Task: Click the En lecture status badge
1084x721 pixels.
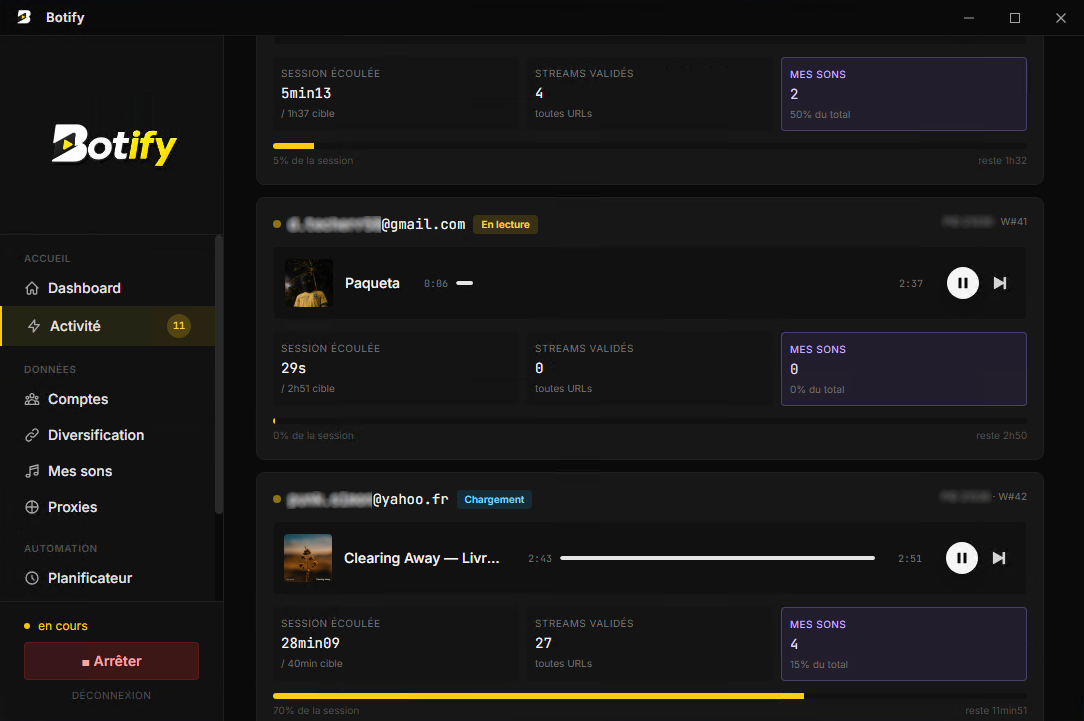Action: tap(505, 225)
